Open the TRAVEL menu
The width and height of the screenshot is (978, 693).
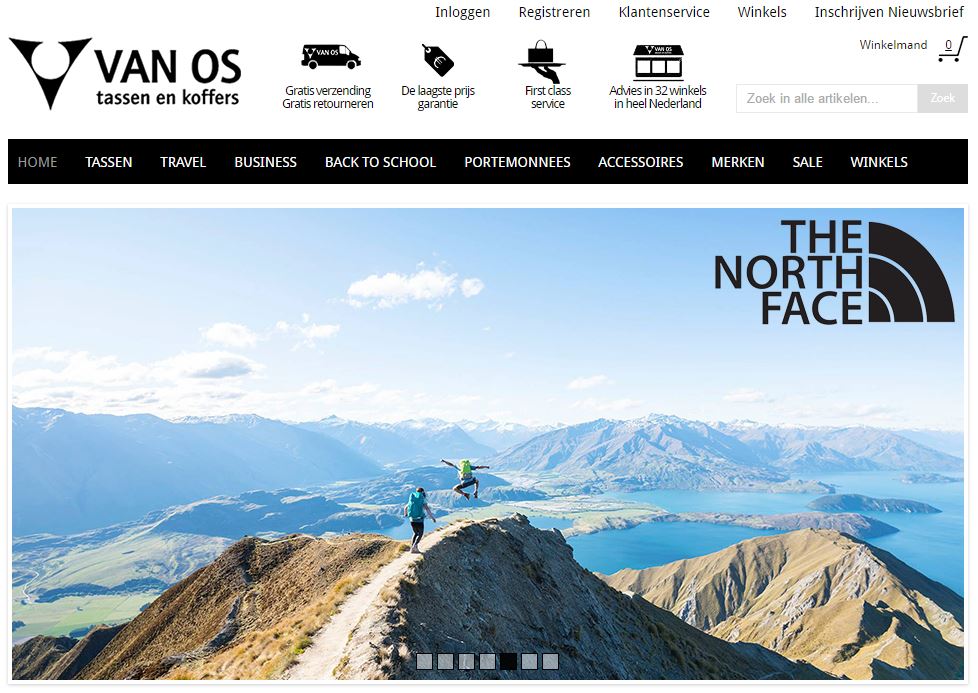[183, 162]
